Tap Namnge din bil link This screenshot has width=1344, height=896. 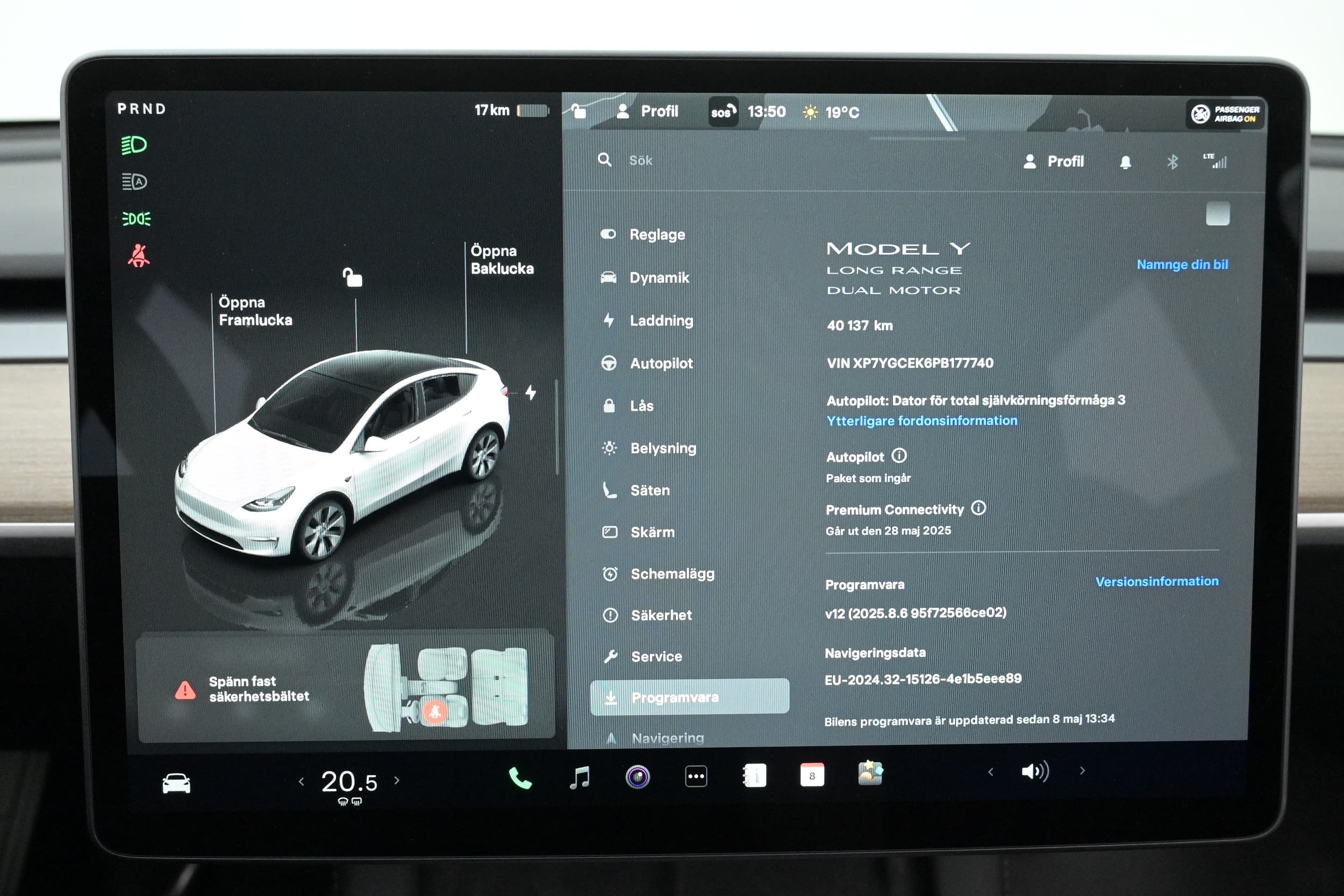(1182, 264)
